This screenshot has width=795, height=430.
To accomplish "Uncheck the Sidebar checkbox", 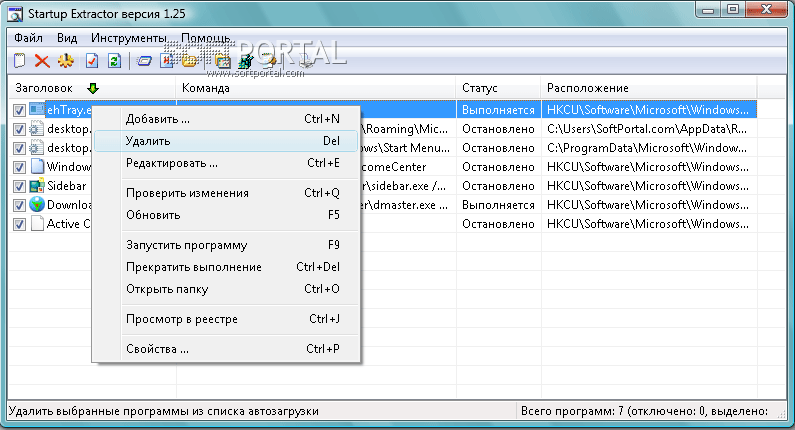I will (x=19, y=186).
